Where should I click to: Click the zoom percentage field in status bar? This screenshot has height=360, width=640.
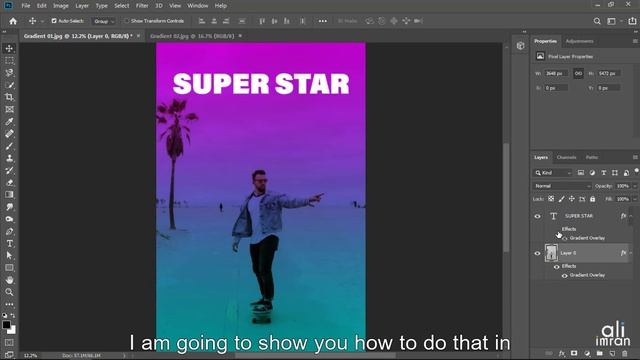30,356
